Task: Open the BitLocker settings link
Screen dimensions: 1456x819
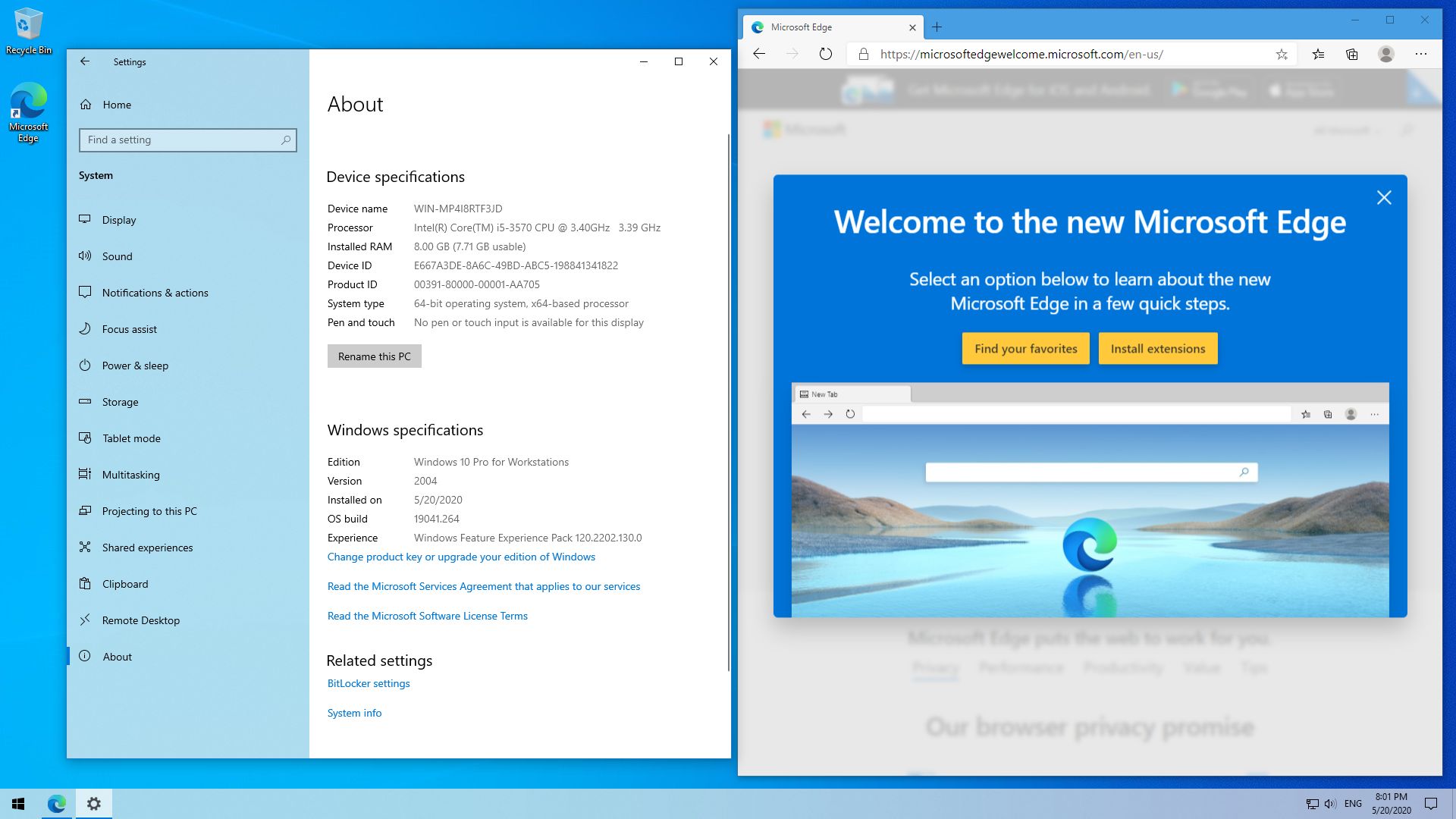Action: pos(369,683)
